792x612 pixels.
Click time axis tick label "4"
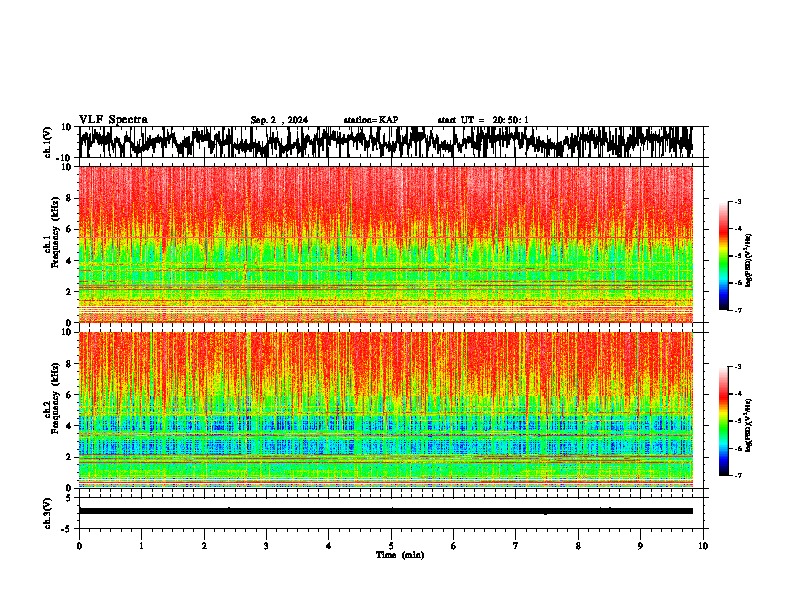(329, 546)
